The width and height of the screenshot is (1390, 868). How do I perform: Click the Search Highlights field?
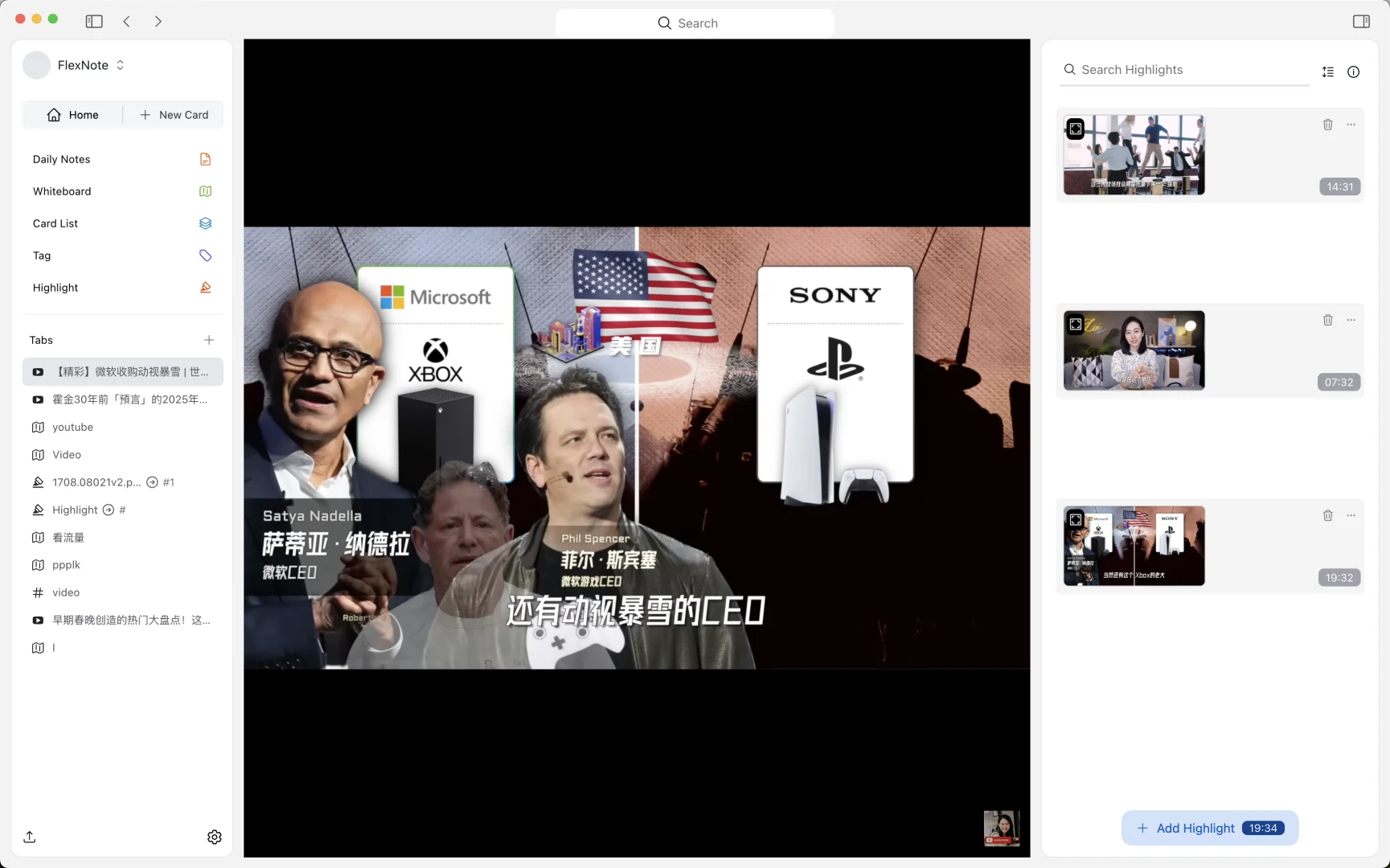click(1185, 70)
